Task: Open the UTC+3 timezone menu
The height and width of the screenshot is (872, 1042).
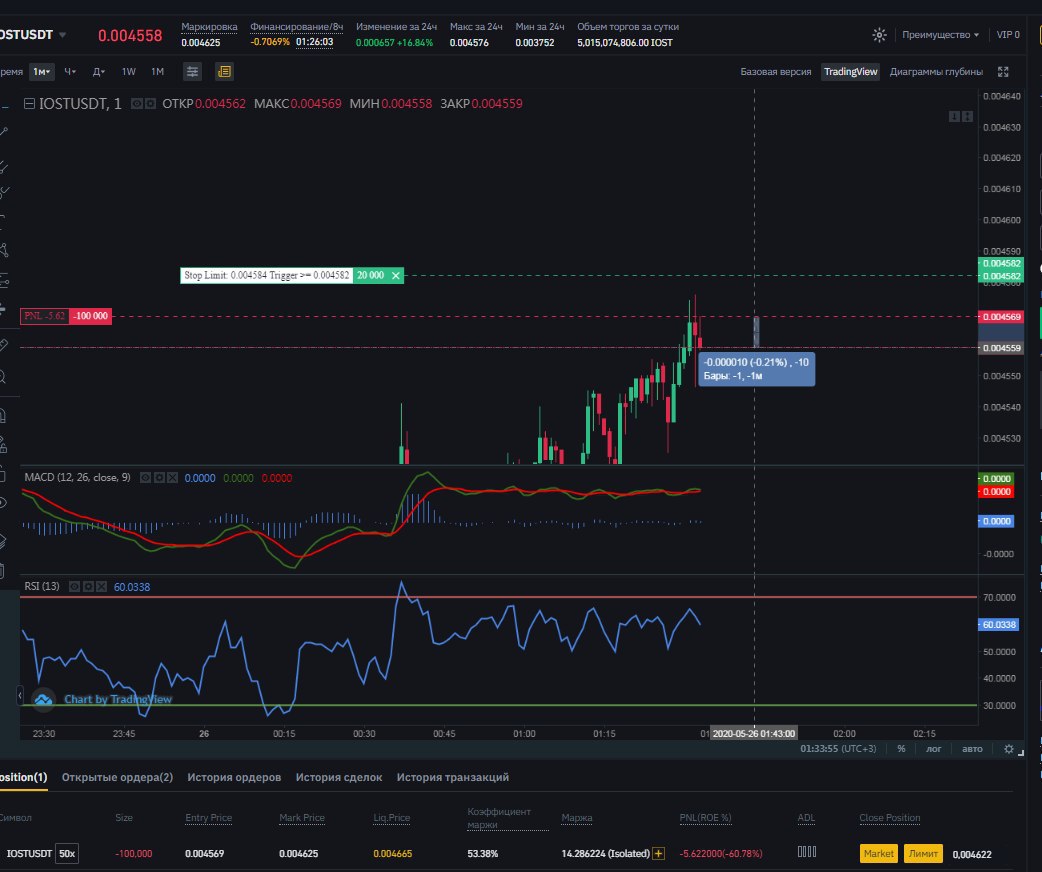Action: 838,749
